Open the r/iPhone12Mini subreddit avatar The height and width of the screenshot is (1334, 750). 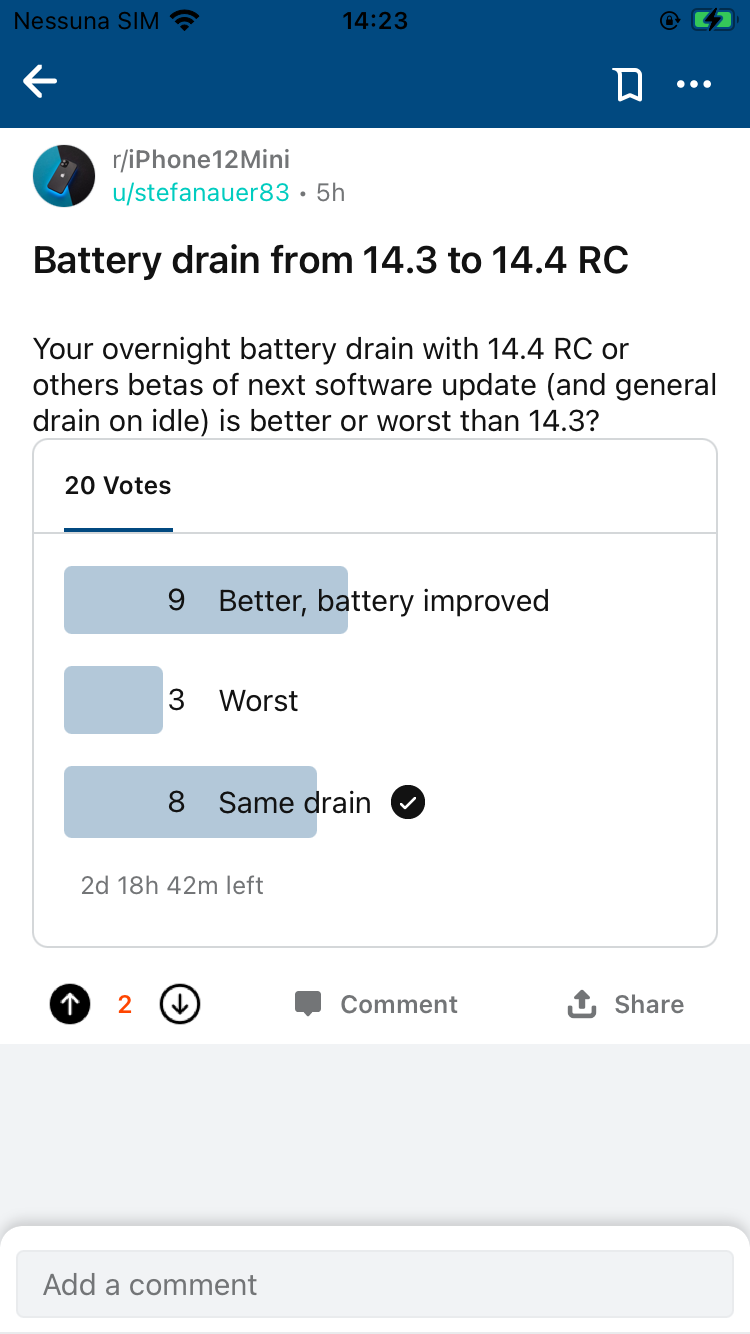[x=64, y=176]
